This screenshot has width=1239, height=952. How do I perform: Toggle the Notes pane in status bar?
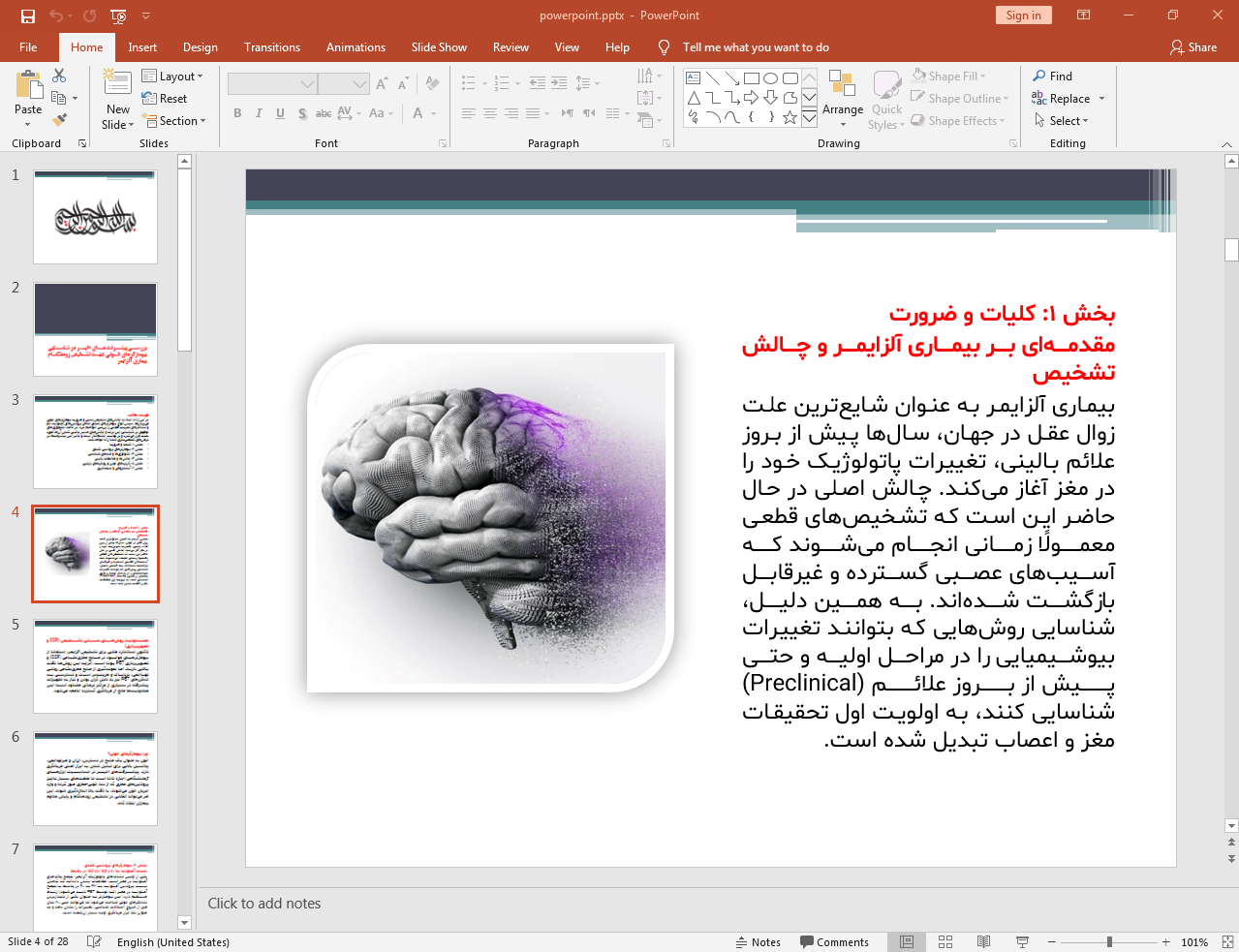(758, 942)
